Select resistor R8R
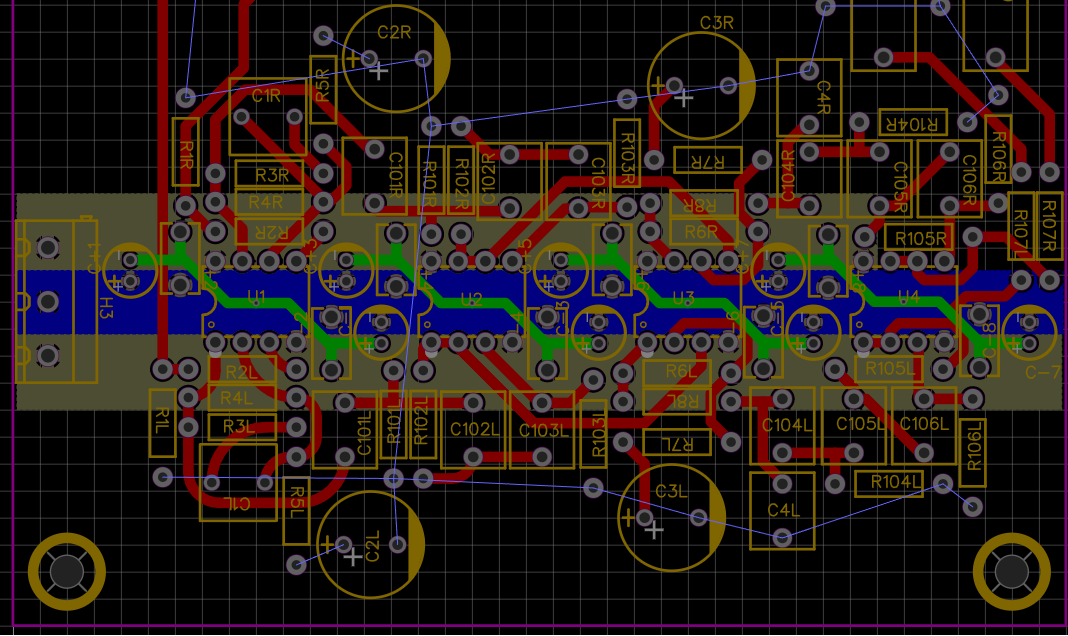The width and height of the screenshot is (1068, 636). click(704, 204)
